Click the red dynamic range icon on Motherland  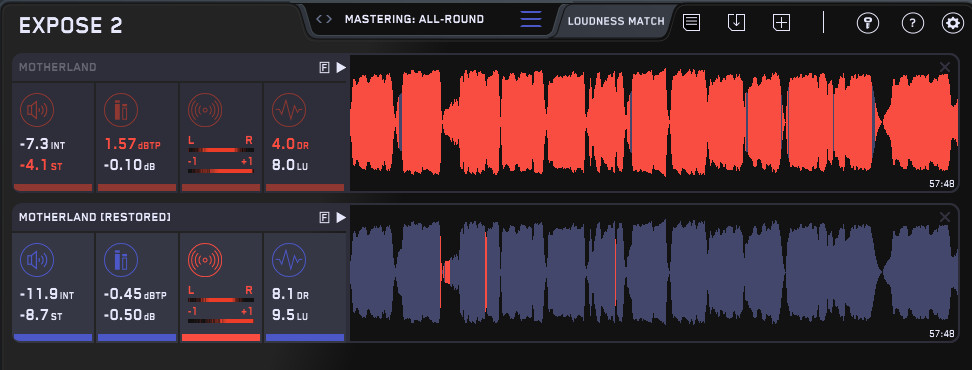pos(289,110)
